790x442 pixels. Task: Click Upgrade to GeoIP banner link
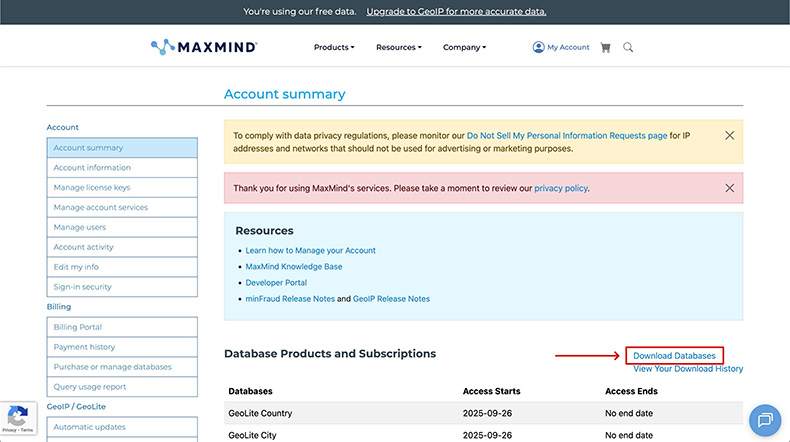[456, 12]
